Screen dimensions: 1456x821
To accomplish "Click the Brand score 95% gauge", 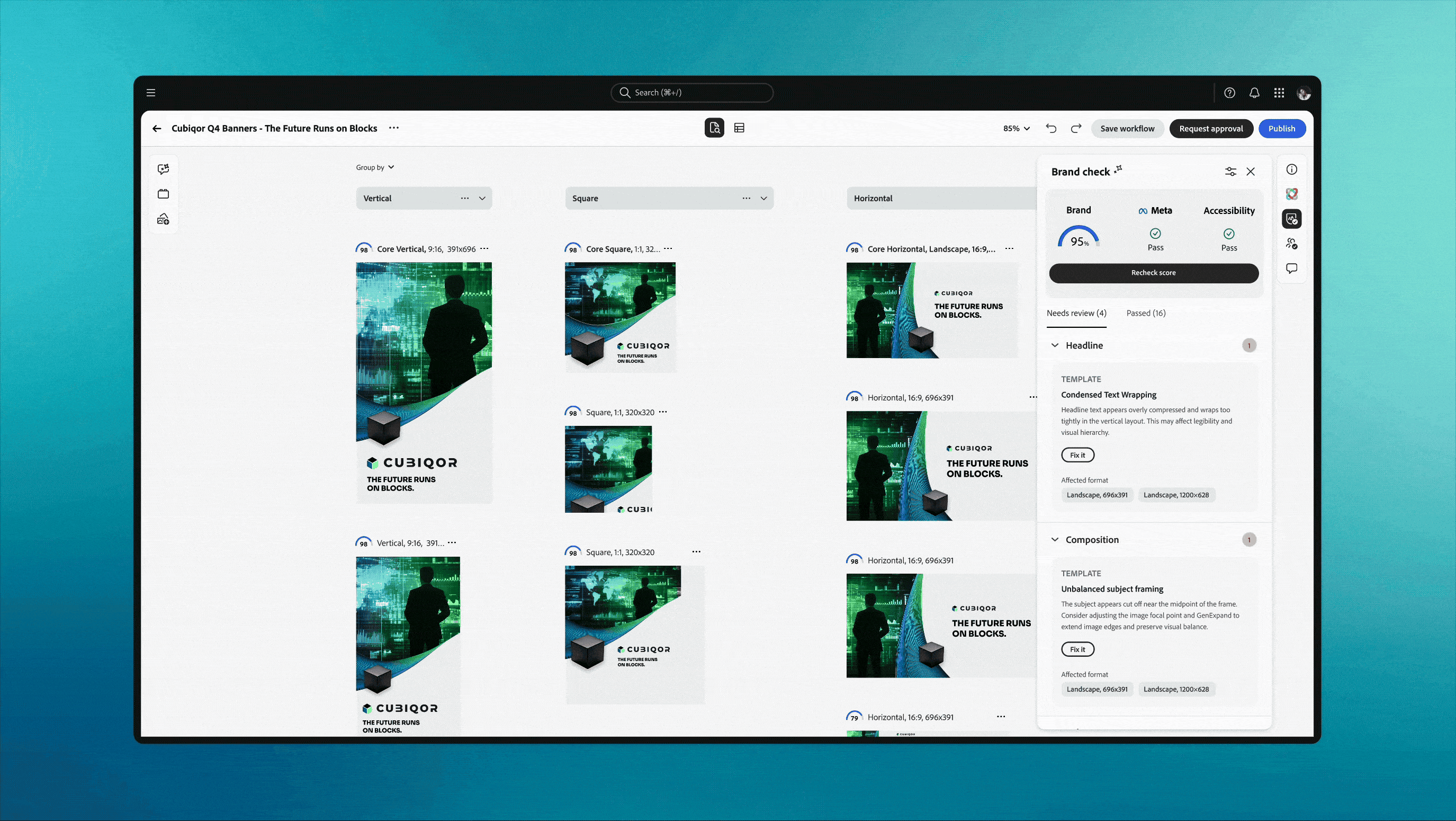I will 1078,237.
